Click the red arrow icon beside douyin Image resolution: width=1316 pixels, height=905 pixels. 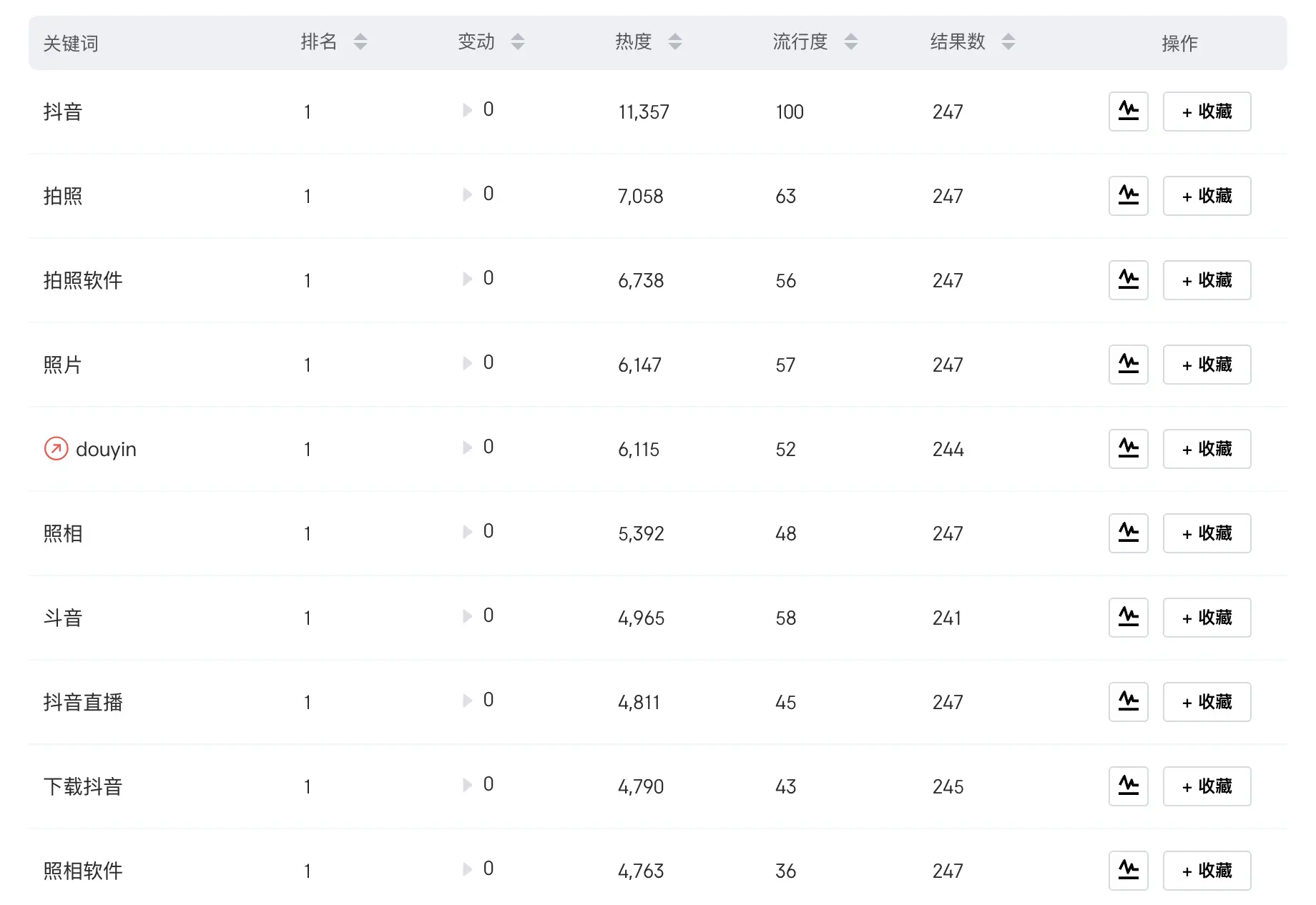pos(56,449)
